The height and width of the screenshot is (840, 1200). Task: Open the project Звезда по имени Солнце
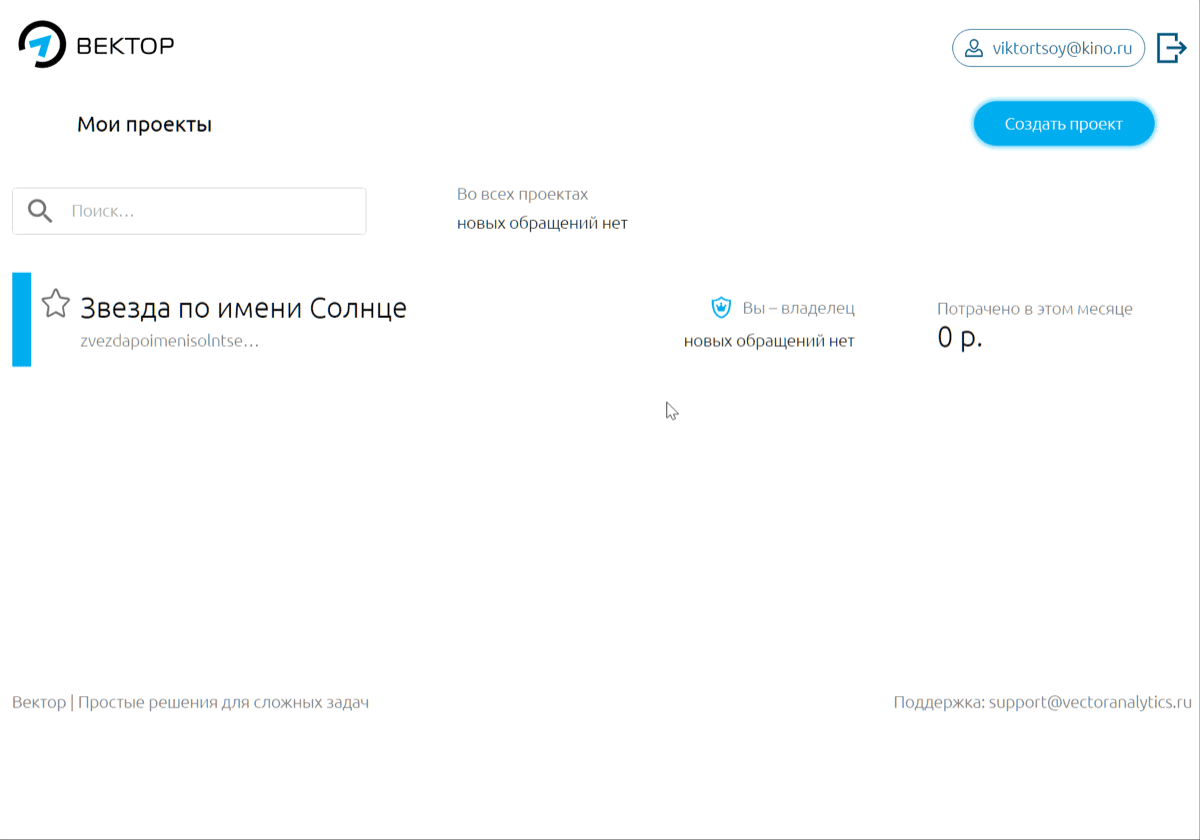coord(243,307)
